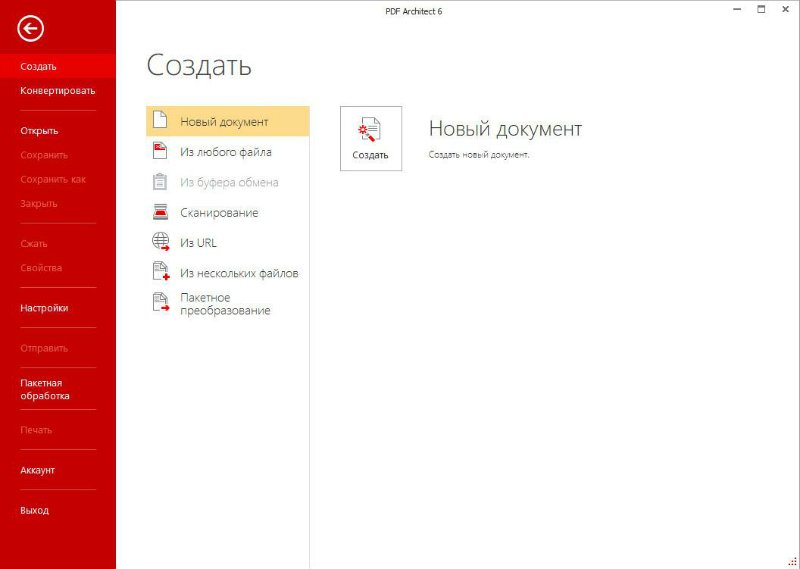Image resolution: width=800 pixels, height=569 pixels.
Task: Open Пакетная обработка from the sidebar
Action: tap(45, 389)
